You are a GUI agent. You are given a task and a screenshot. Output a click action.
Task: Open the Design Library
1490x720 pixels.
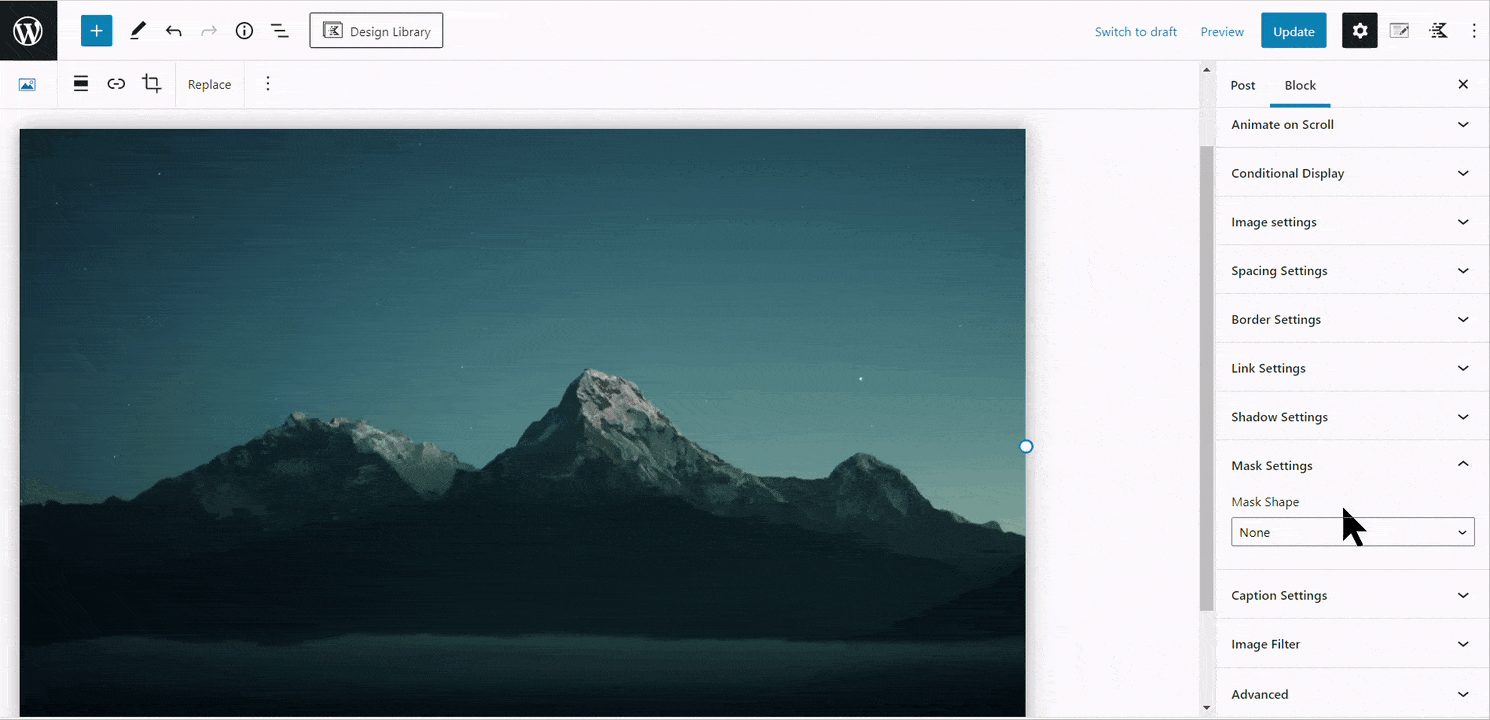pos(376,31)
